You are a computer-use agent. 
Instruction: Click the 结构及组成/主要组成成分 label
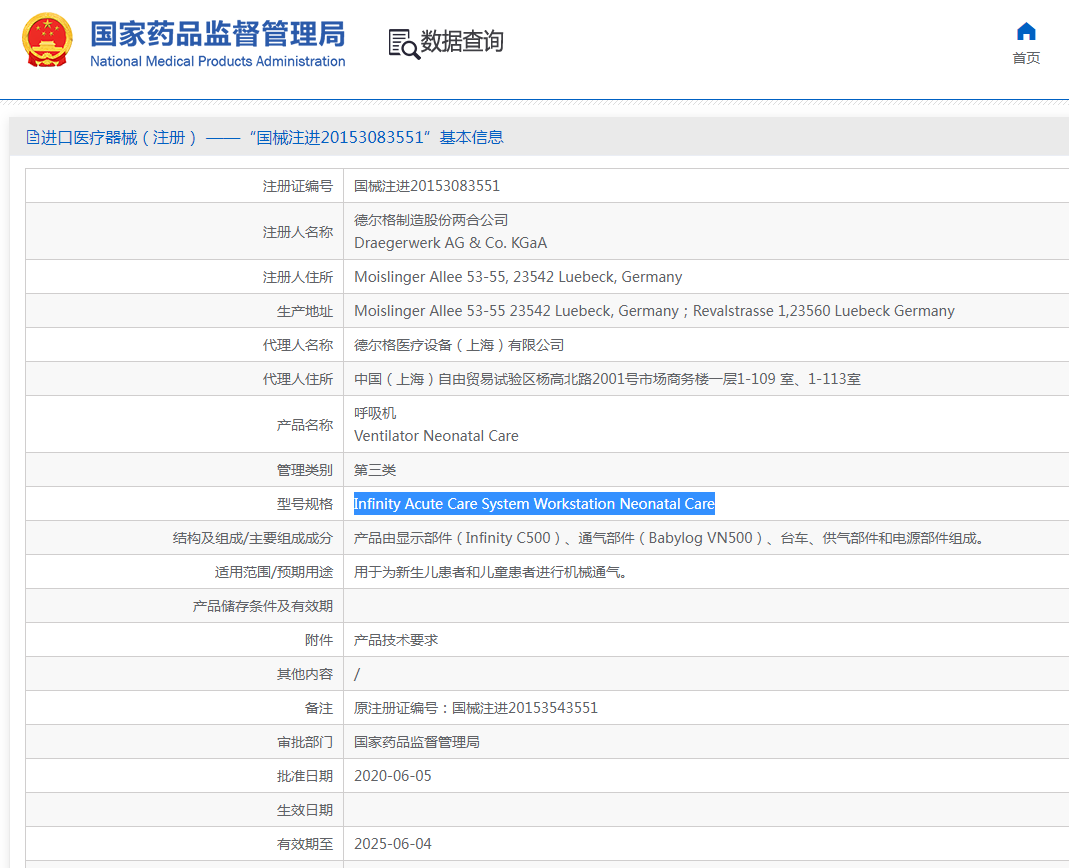click(x=253, y=538)
